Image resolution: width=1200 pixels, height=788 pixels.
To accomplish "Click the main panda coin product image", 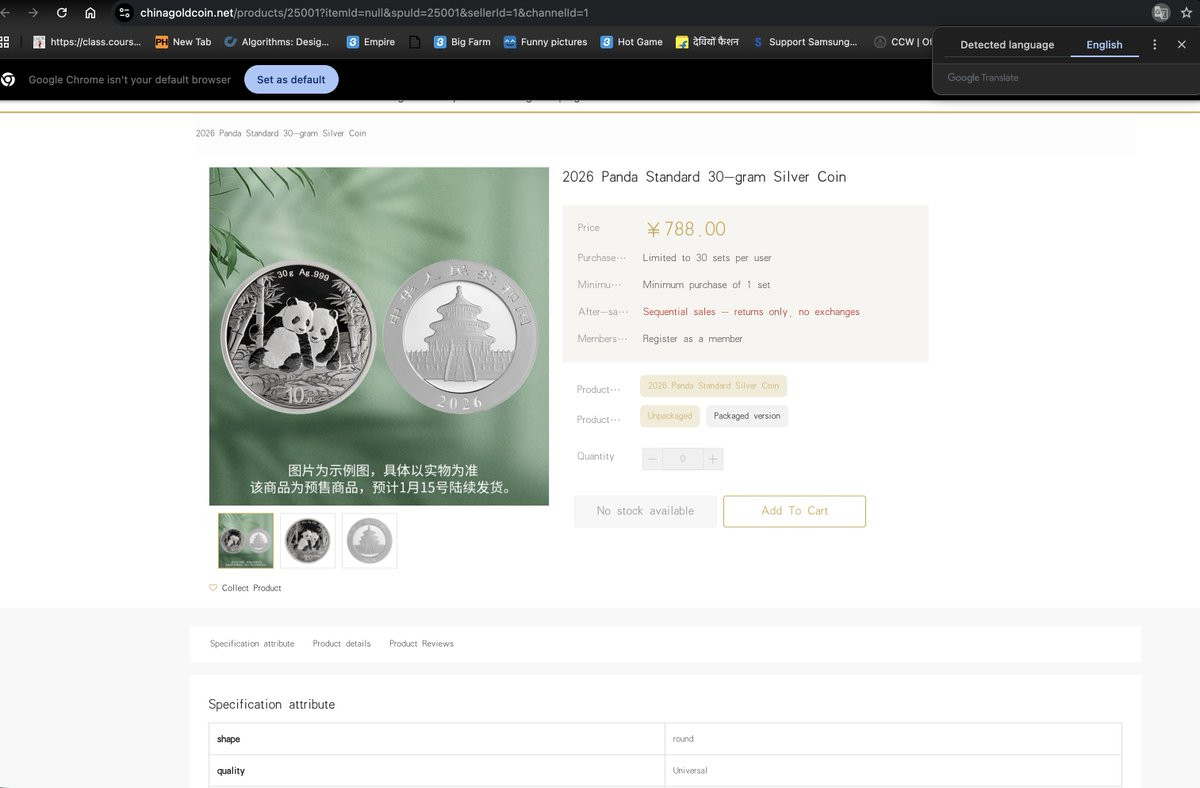I will click(x=379, y=336).
